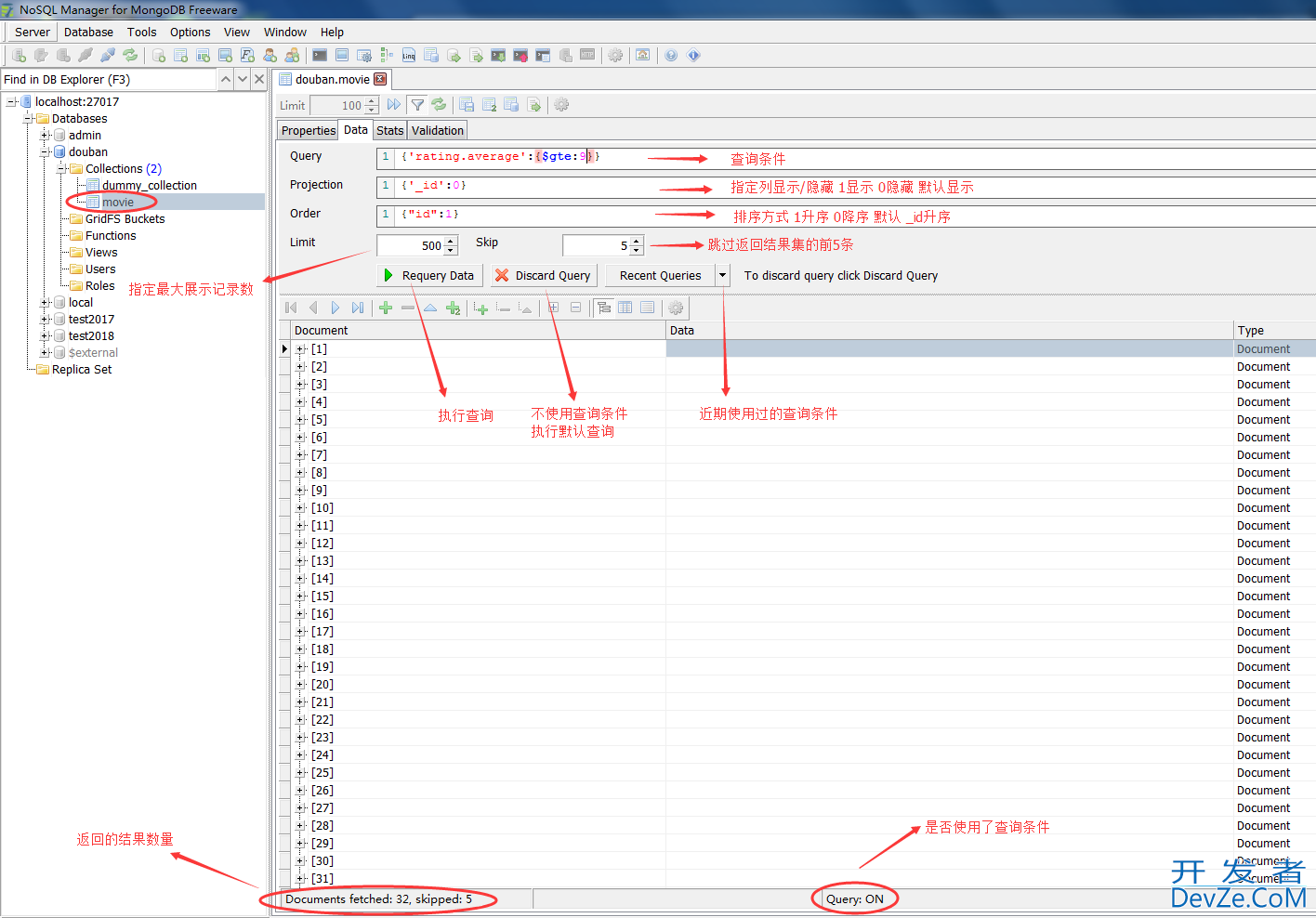Click the gear icon in data grid toolbar
1316x918 pixels.
pyautogui.click(x=676, y=308)
